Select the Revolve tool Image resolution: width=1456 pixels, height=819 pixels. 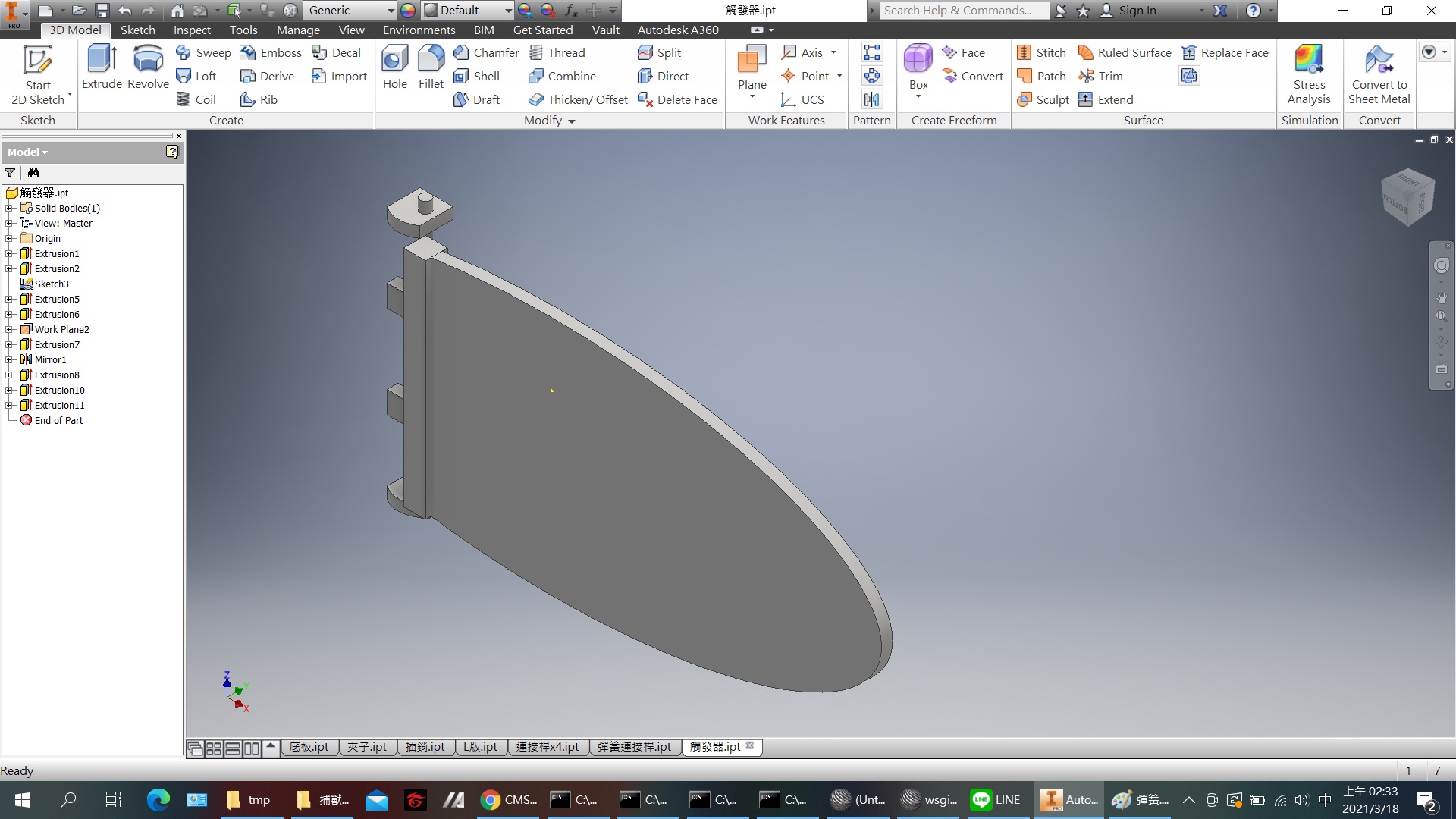click(148, 67)
